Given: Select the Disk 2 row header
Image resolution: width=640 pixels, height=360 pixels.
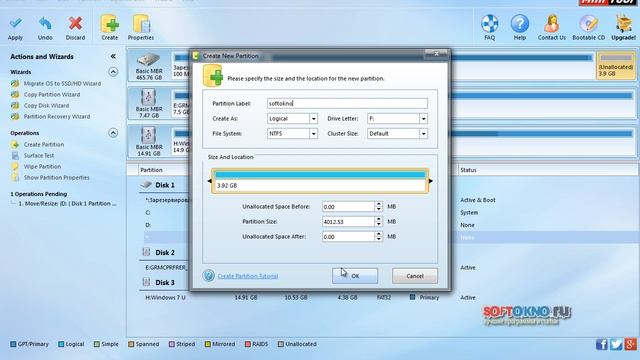Looking at the screenshot, I should pos(164,253).
